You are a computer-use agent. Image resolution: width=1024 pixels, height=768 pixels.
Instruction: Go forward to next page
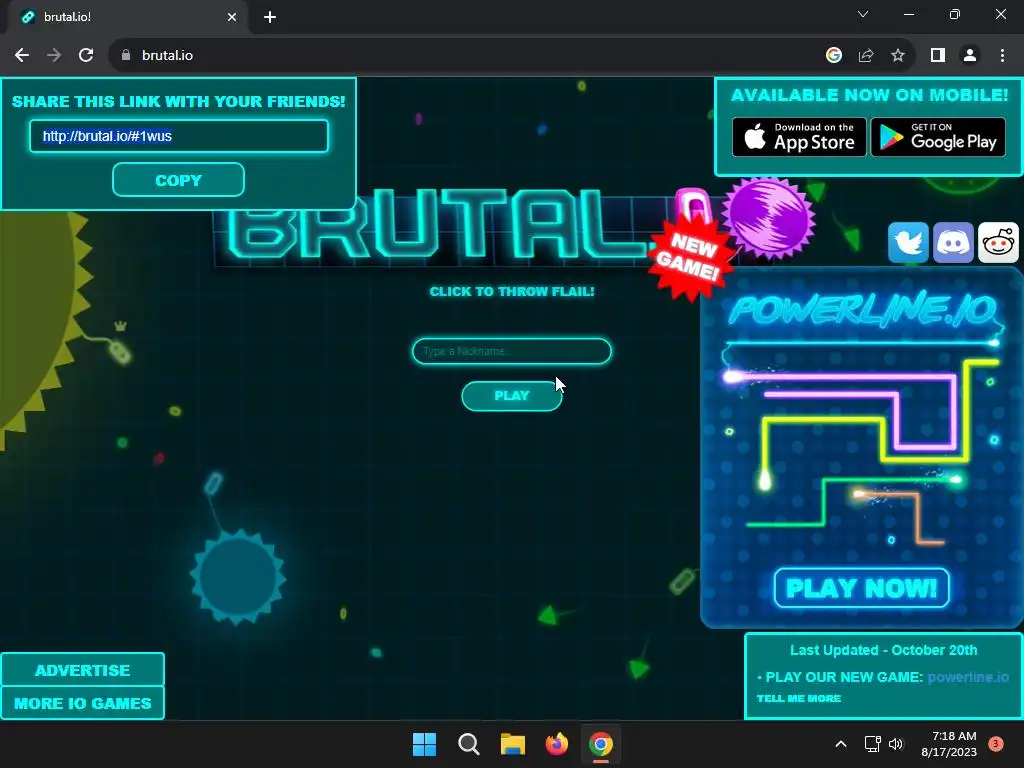click(x=54, y=56)
